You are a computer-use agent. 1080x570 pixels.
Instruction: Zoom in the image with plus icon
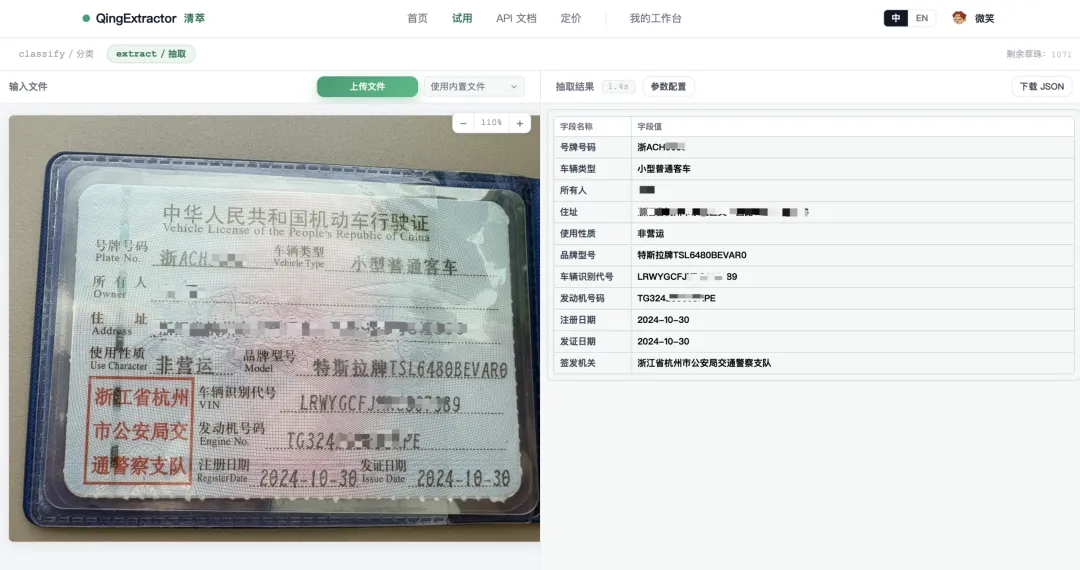tap(520, 123)
